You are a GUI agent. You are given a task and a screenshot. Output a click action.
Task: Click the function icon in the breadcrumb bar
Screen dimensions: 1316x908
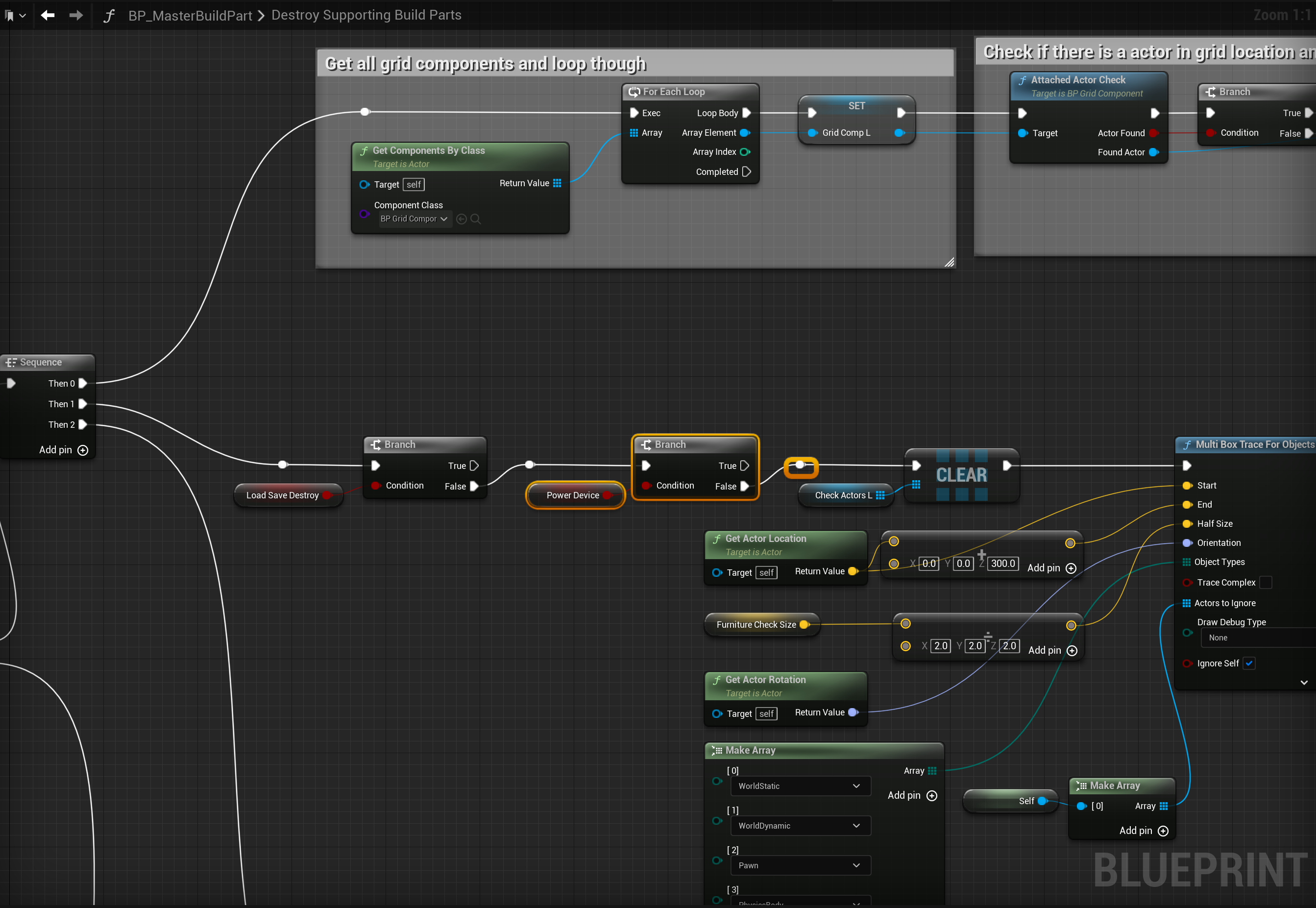pos(109,16)
